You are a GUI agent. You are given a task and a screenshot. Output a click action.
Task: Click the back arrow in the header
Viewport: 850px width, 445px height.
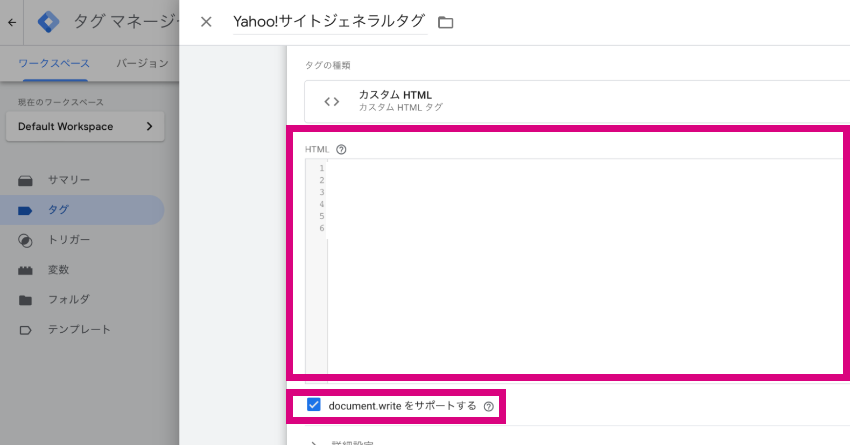click(x=12, y=22)
